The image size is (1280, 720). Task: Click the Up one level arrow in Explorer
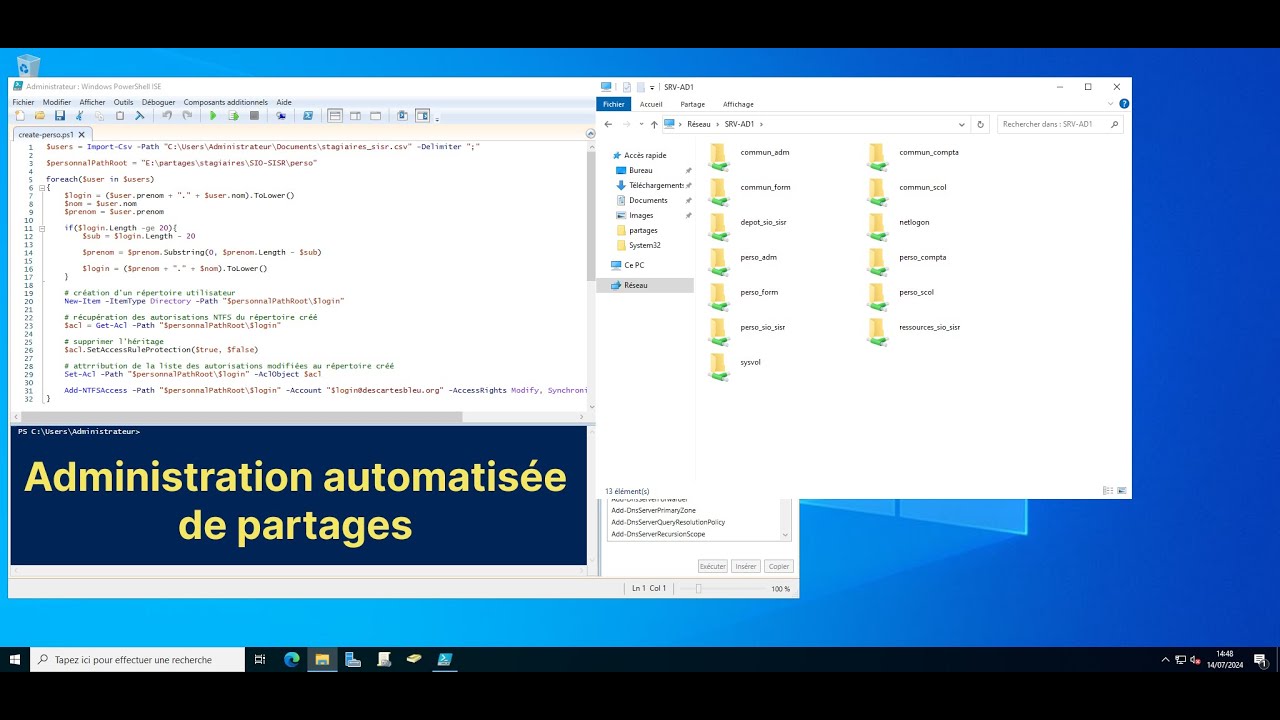tap(654, 124)
